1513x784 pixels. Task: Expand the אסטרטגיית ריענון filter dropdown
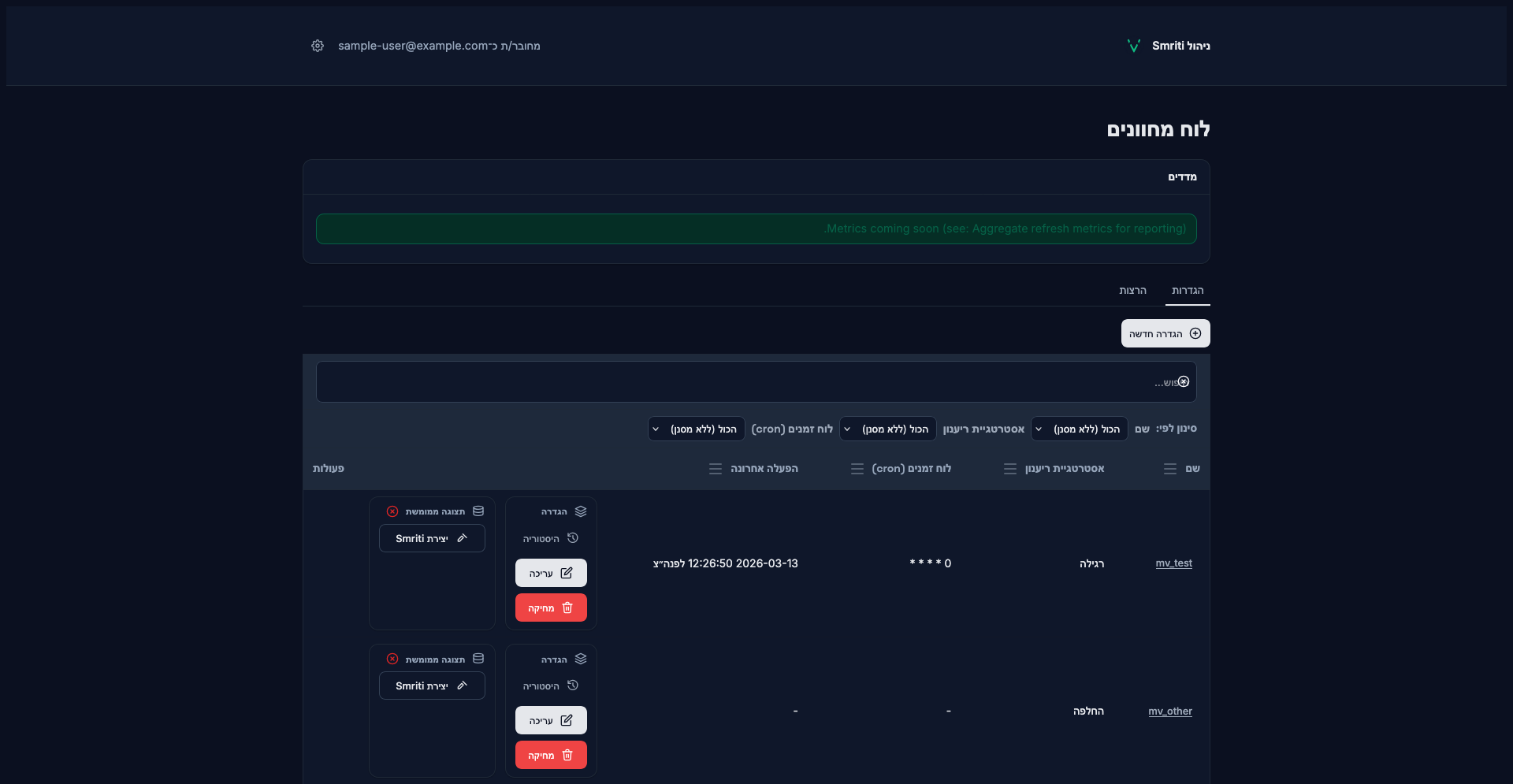tap(887, 429)
